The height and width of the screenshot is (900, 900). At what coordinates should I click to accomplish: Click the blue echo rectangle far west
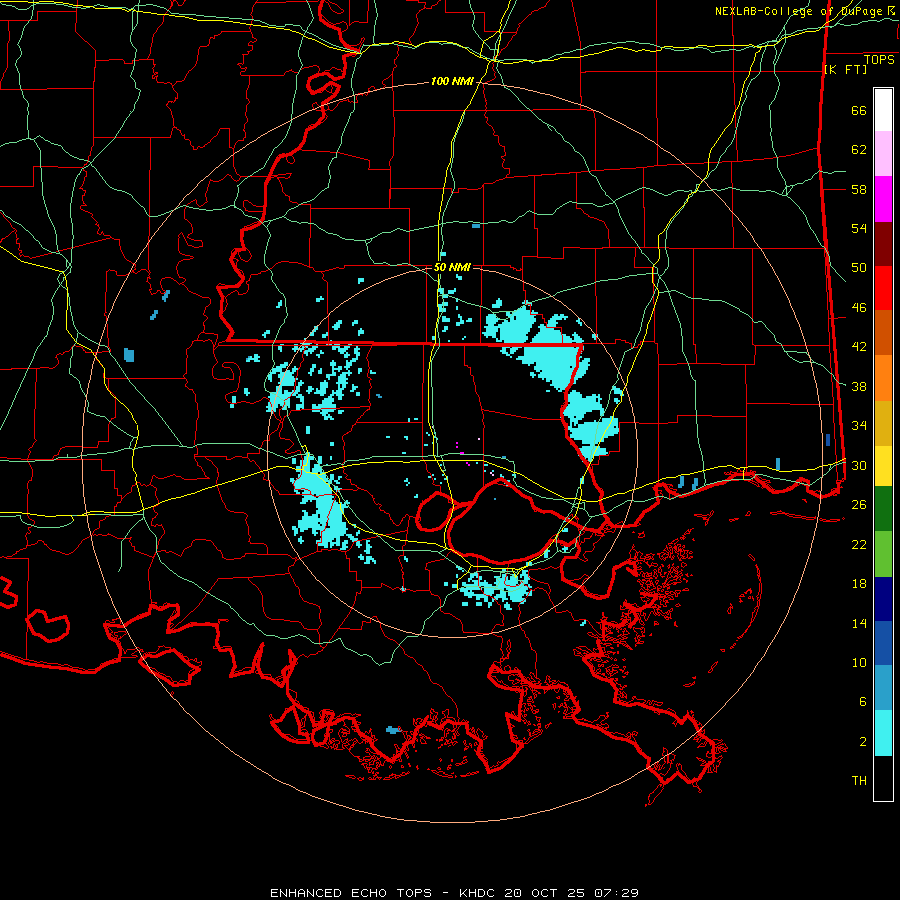click(129, 355)
